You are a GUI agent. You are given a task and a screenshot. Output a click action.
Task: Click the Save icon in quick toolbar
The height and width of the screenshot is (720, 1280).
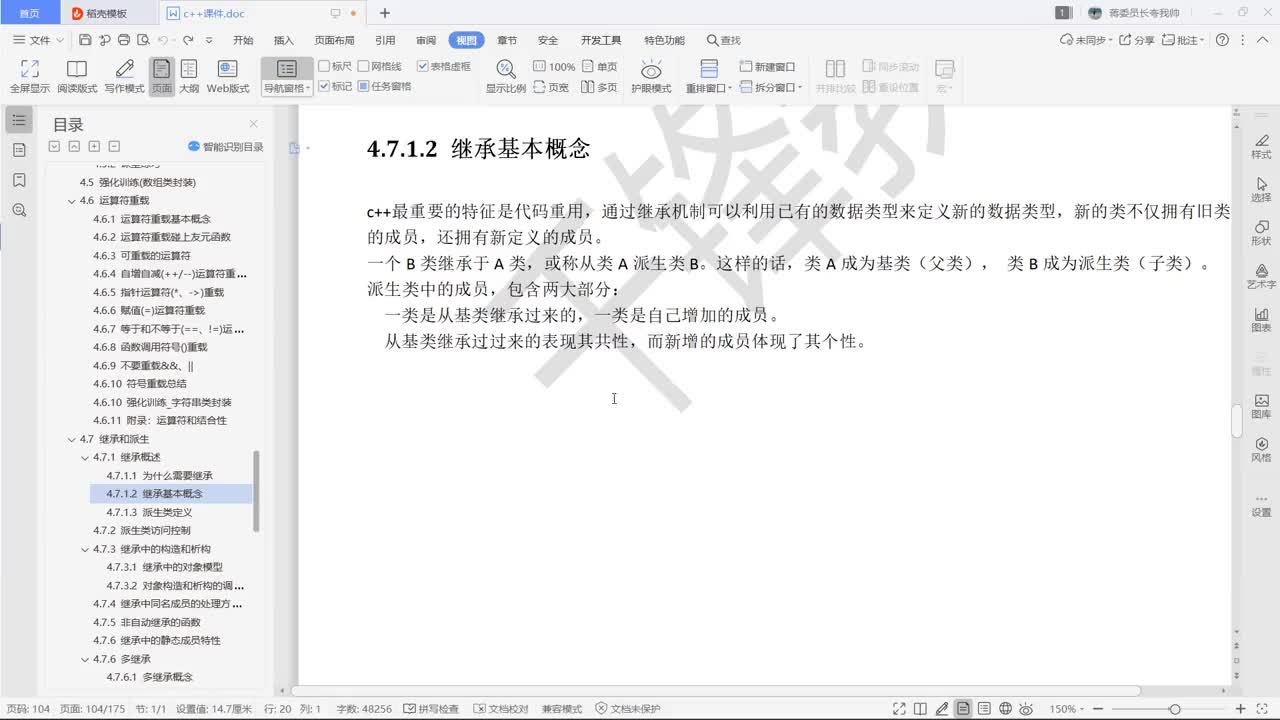[x=85, y=40]
